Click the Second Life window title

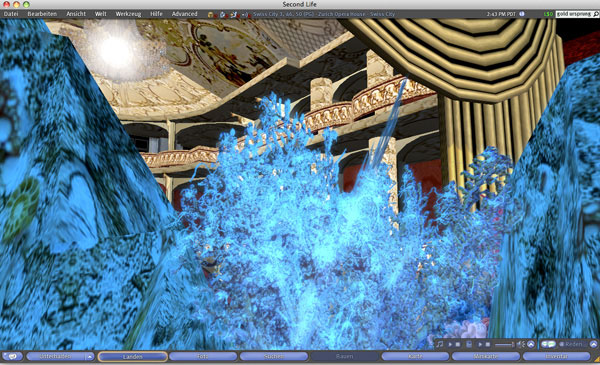point(300,4)
